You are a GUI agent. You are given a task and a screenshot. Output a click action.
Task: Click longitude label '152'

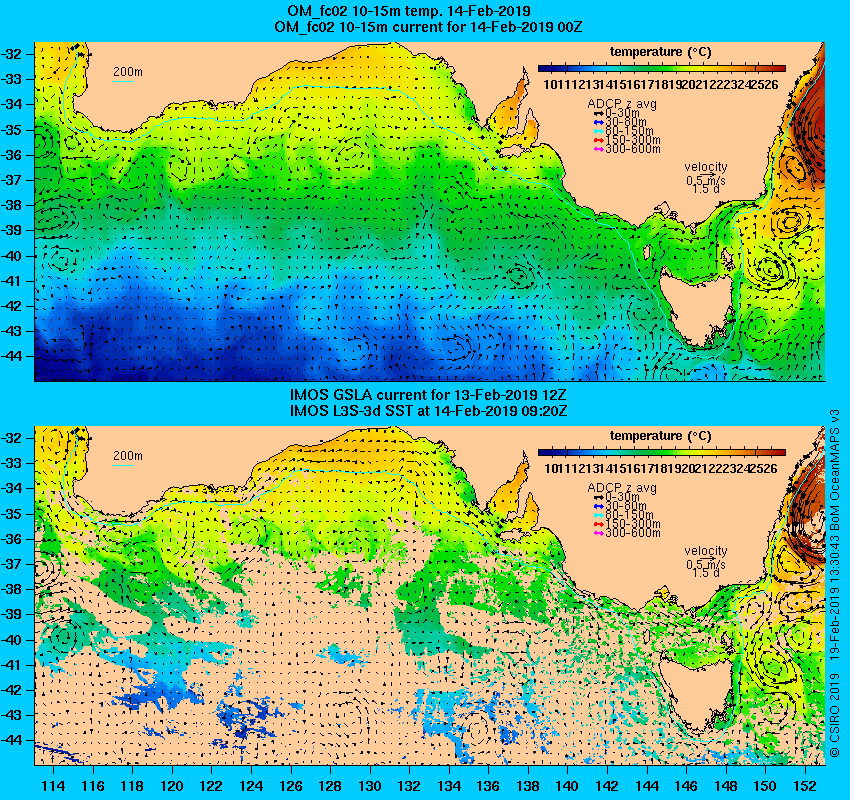(x=805, y=785)
